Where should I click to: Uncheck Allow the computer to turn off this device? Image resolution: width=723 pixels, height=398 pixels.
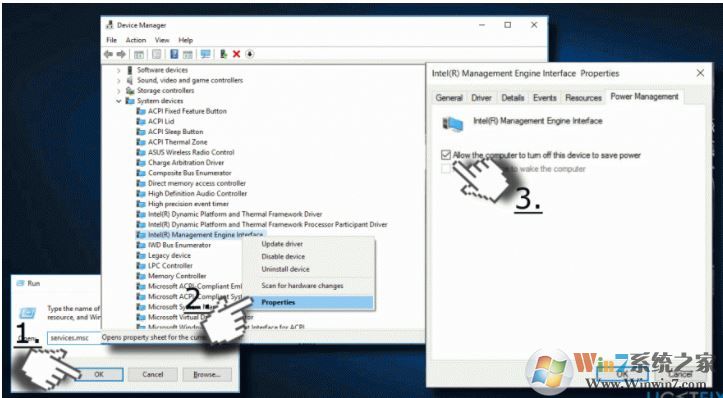pyautogui.click(x=445, y=155)
